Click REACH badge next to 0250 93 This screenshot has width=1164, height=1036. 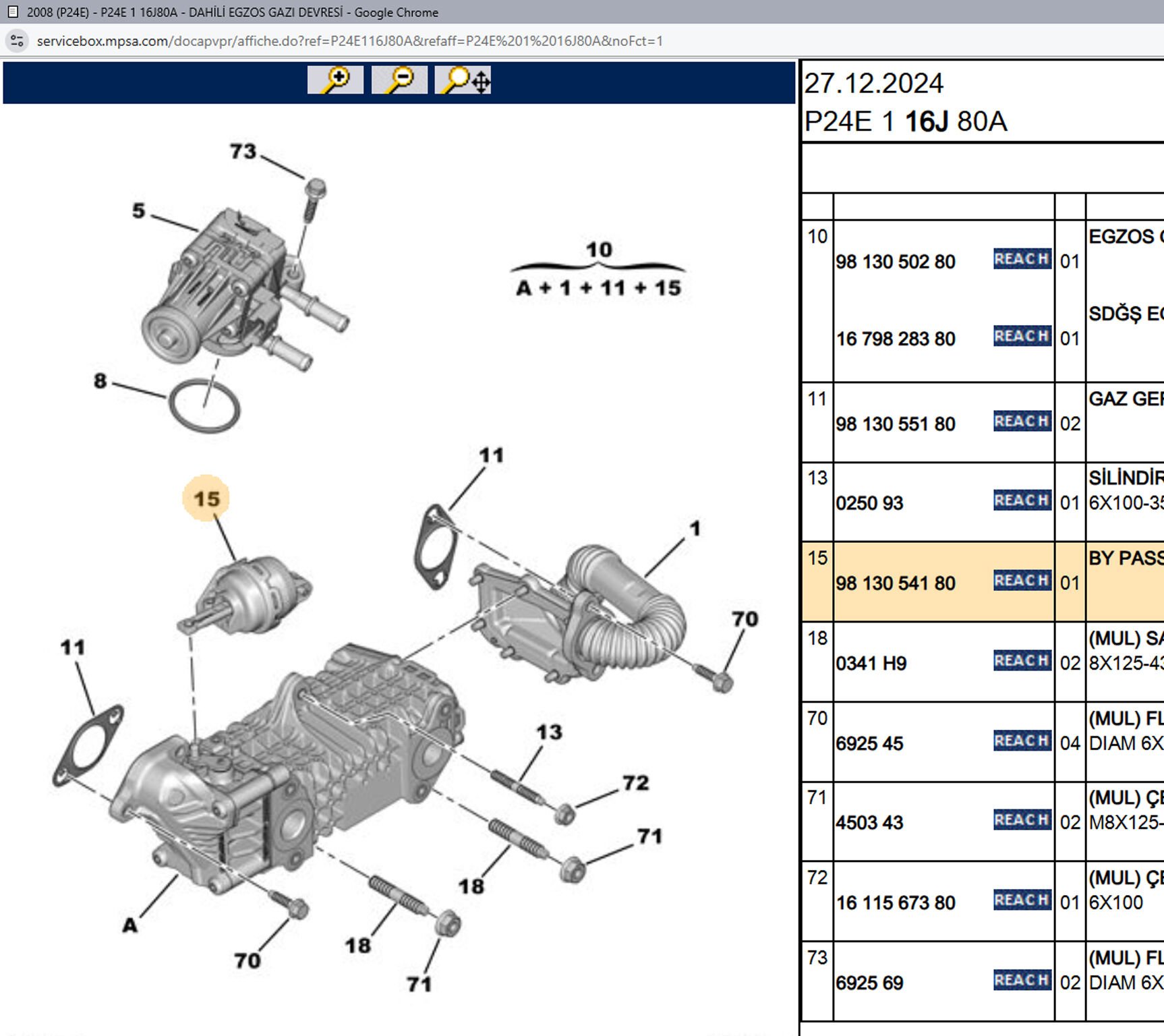(x=1021, y=500)
